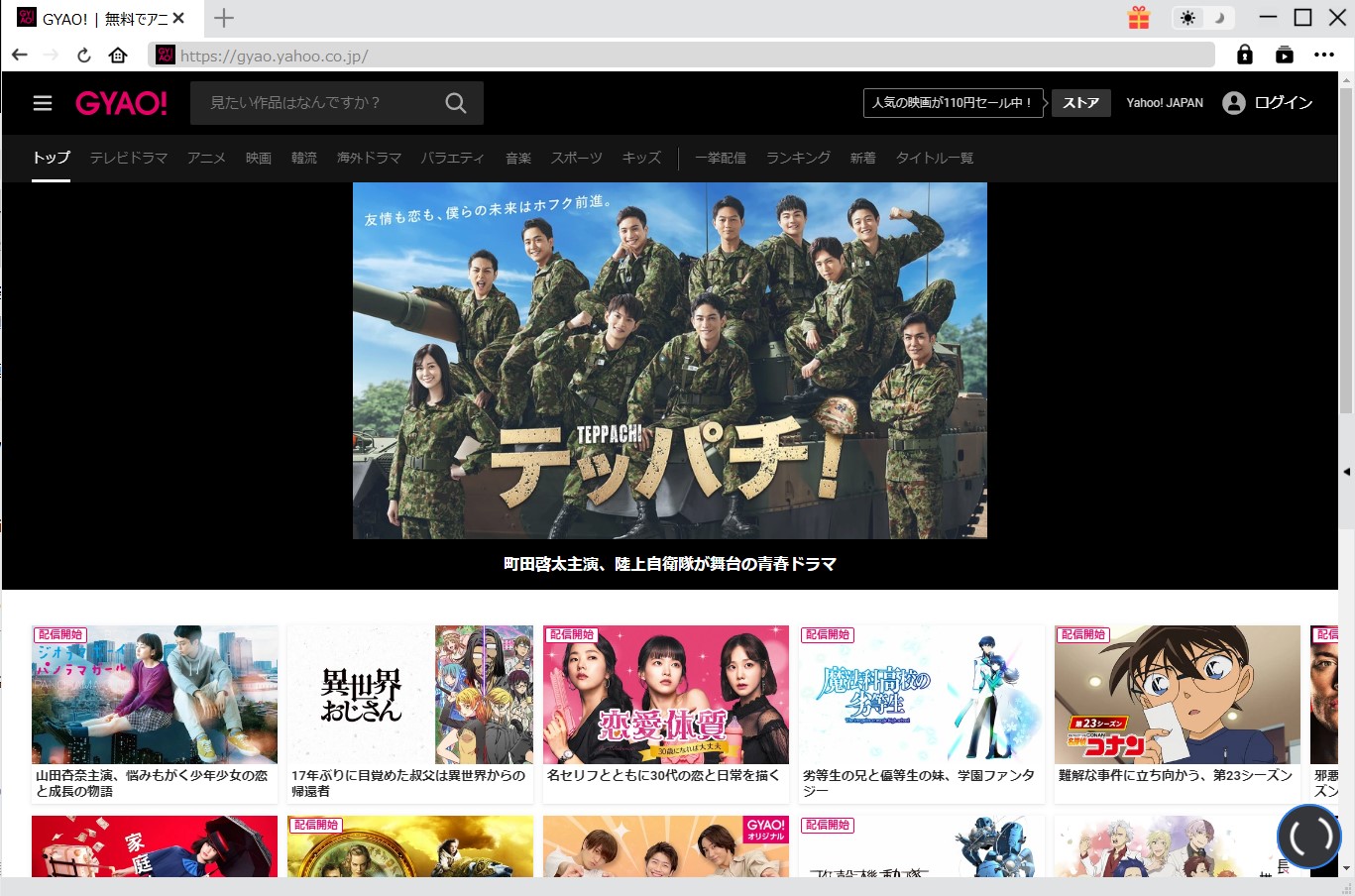The height and width of the screenshot is (896, 1355).
Task: Switch to light theme sun toggle
Action: [x=1187, y=18]
